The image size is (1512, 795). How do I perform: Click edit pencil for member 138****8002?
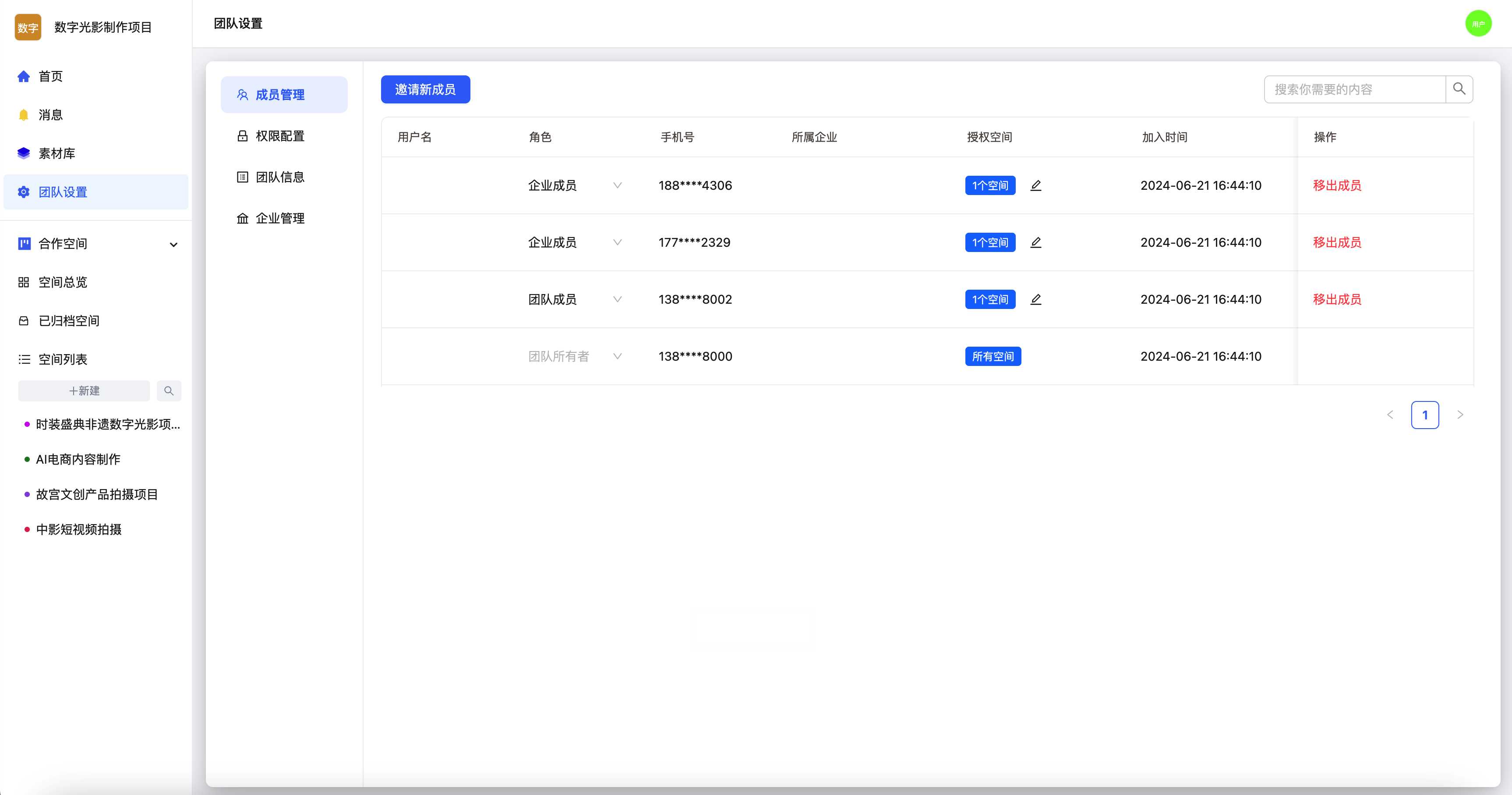[1036, 299]
